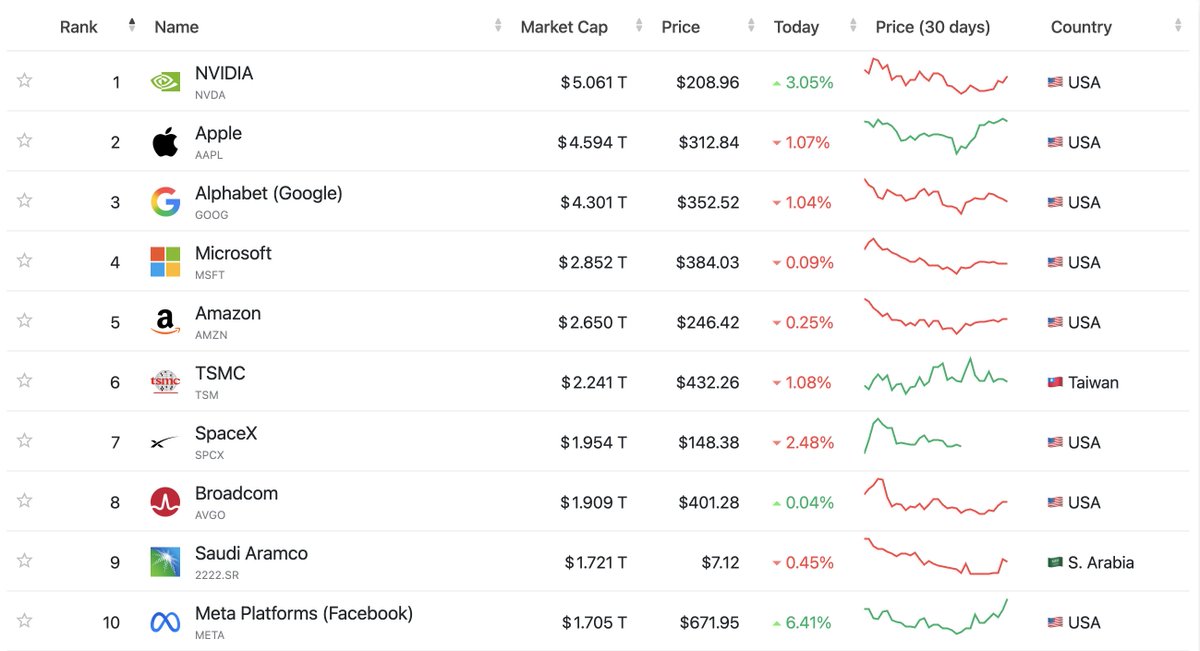Click the Apple logo icon
The width and height of the screenshot is (1200, 651).
165,142
